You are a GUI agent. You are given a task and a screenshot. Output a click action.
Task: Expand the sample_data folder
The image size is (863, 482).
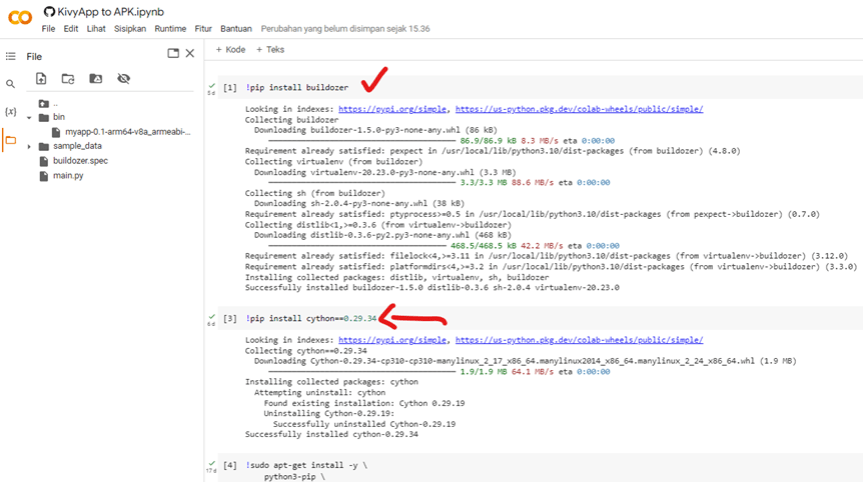[29, 146]
